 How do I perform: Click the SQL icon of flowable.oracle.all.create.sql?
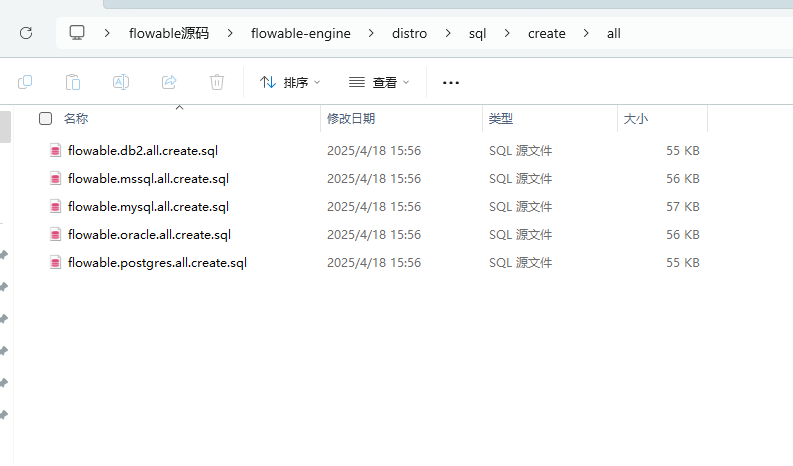(x=56, y=235)
